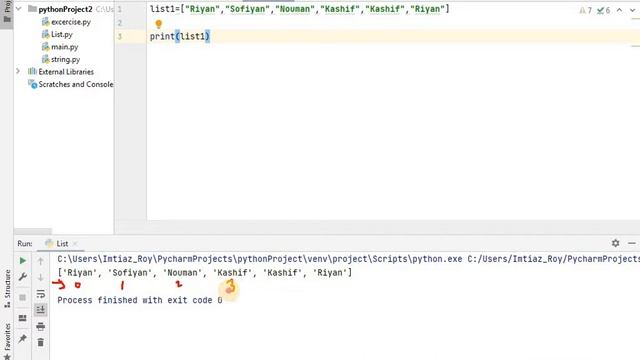Image resolution: width=640 pixels, height=360 pixels.
Task: Click line number 3 in the gutter
Action: click(x=120, y=36)
